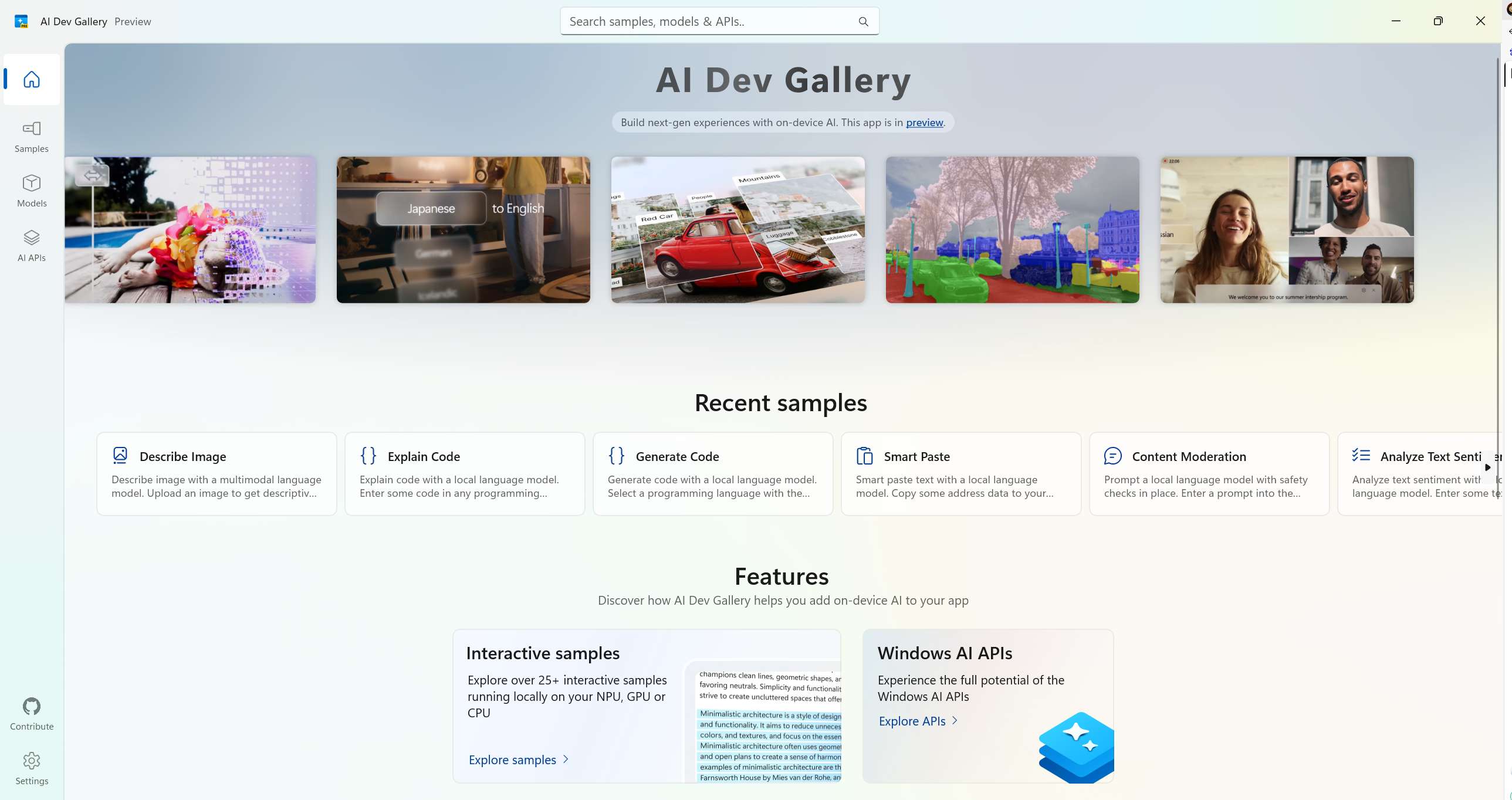The width and height of the screenshot is (1512, 800).
Task: Open the Explain Code sample card
Action: click(465, 474)
